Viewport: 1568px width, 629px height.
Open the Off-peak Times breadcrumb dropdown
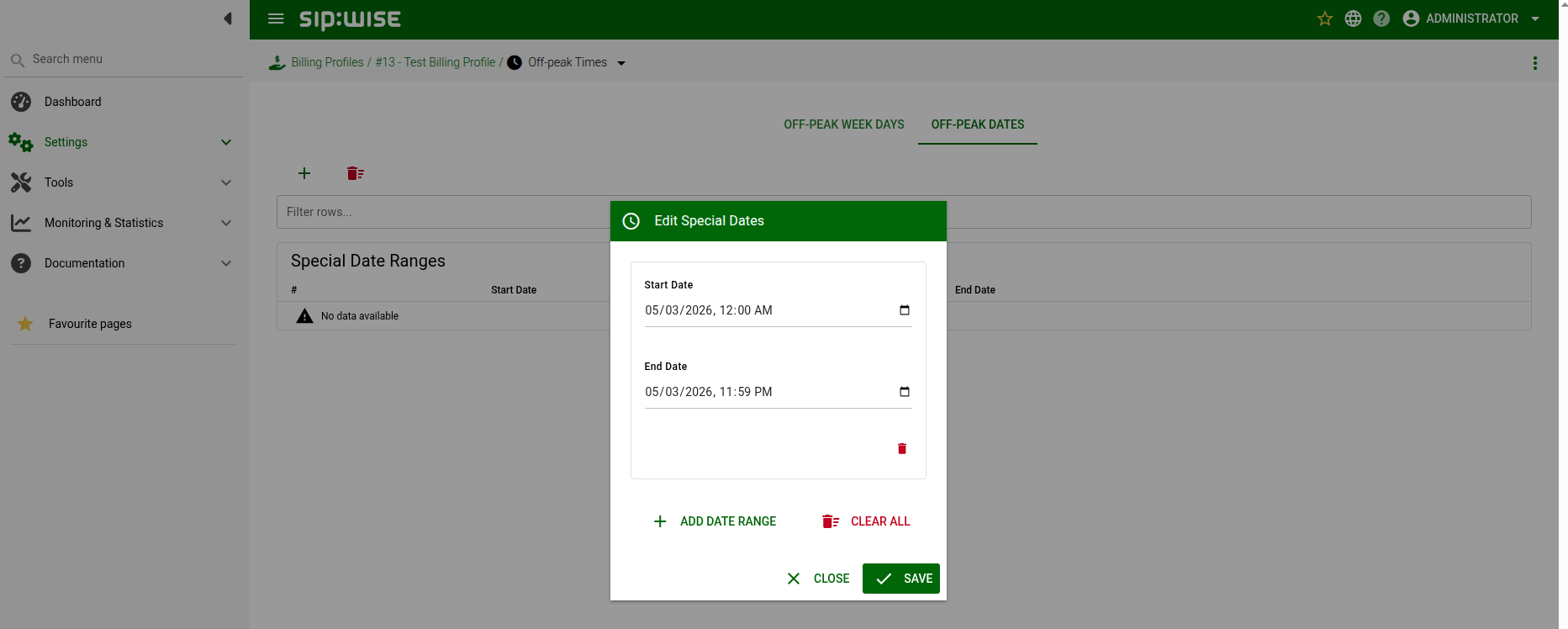coord(621,63)
